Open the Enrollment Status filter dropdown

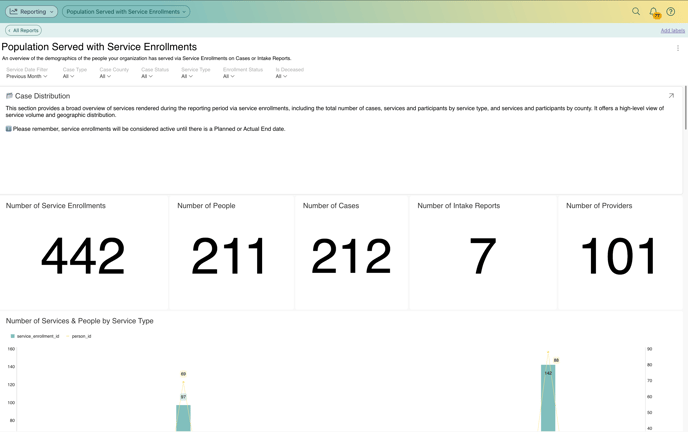(x=229, y=76)
